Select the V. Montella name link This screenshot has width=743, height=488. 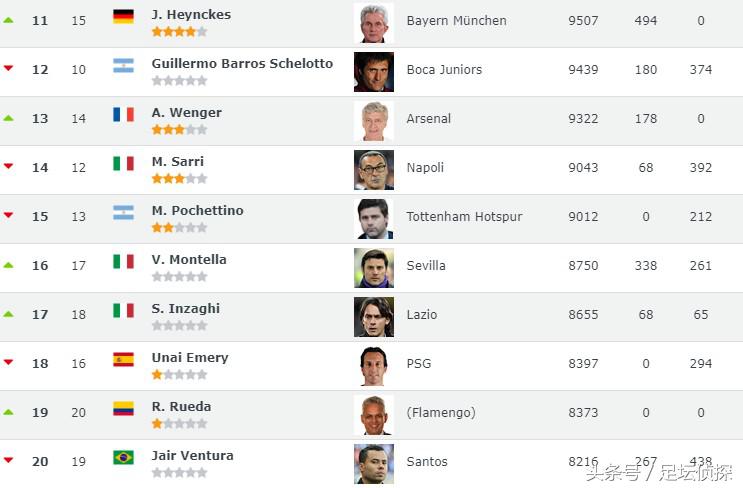189,259
